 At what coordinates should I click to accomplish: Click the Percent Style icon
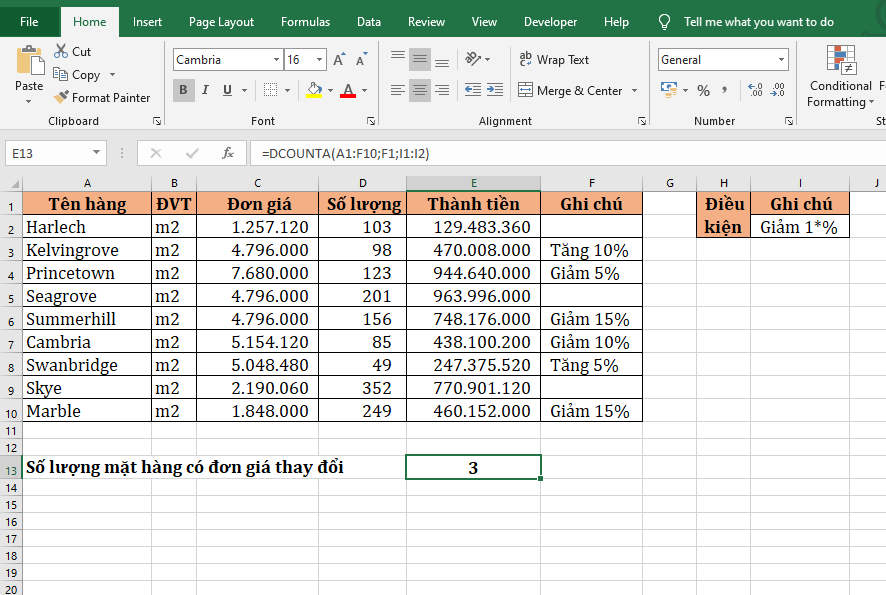tap(703, 91)
